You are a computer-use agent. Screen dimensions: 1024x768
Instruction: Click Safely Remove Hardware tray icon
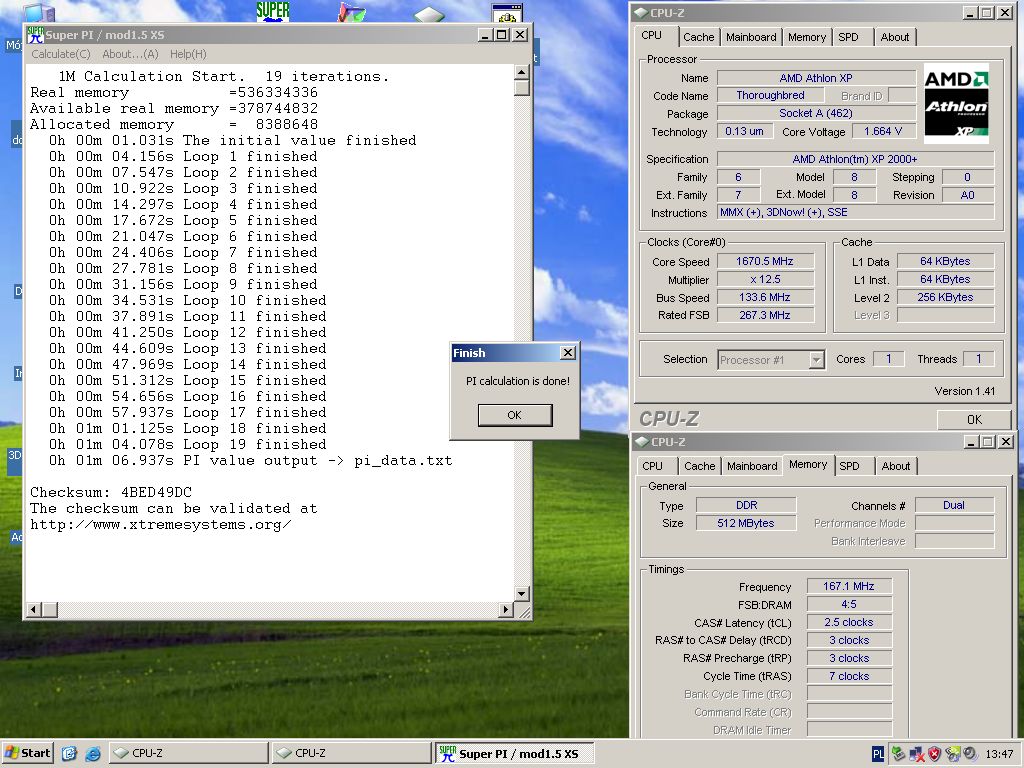click(899, 754)
